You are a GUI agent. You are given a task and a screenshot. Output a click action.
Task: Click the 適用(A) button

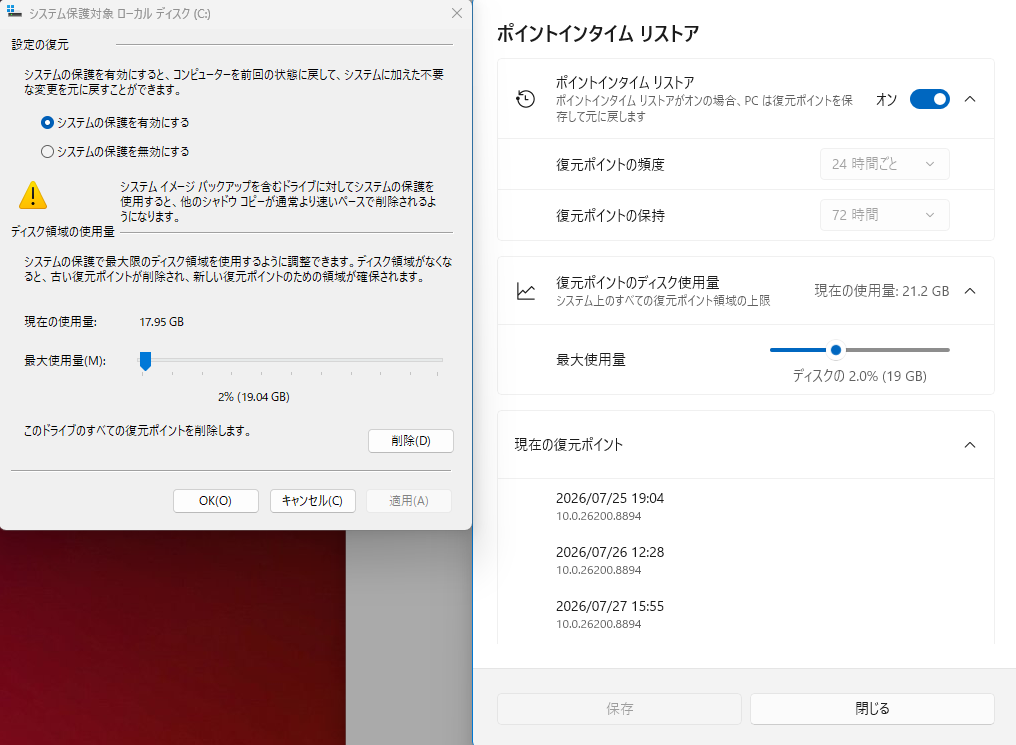(x=409, y=501)
